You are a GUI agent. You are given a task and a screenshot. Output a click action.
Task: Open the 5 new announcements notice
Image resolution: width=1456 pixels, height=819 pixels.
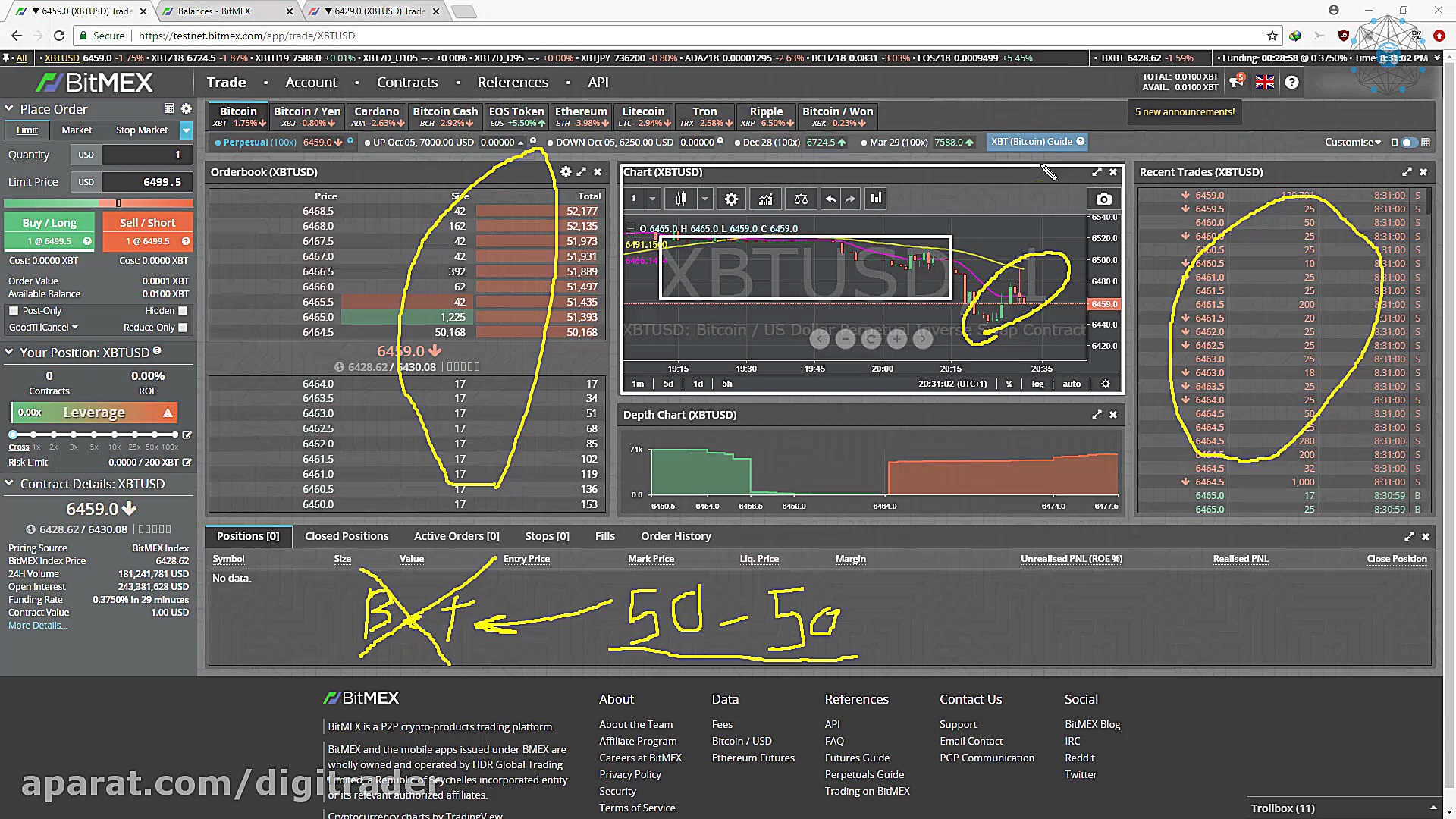click(x=1185, y=112)
